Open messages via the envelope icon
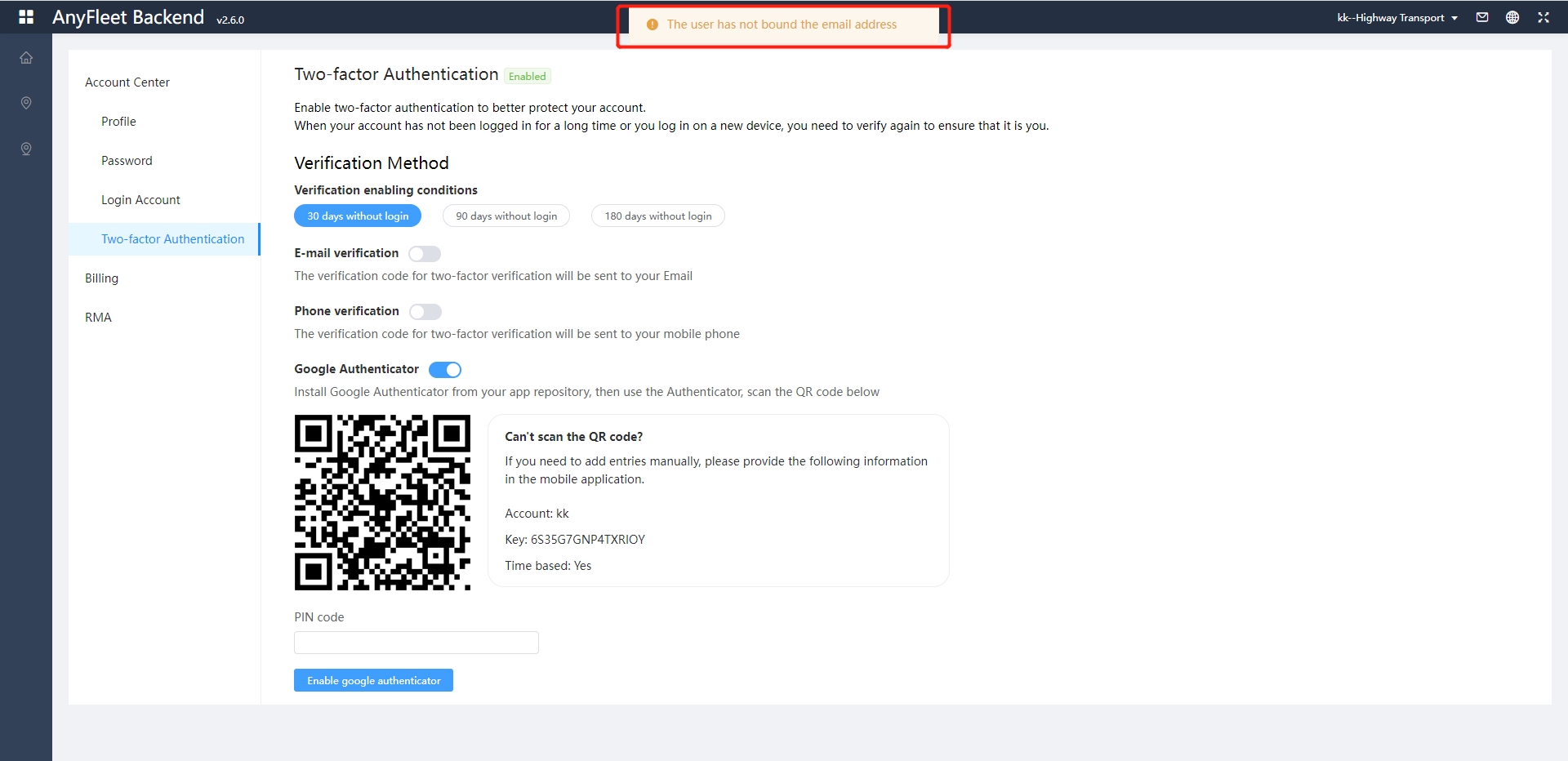 click(1481, 17)
